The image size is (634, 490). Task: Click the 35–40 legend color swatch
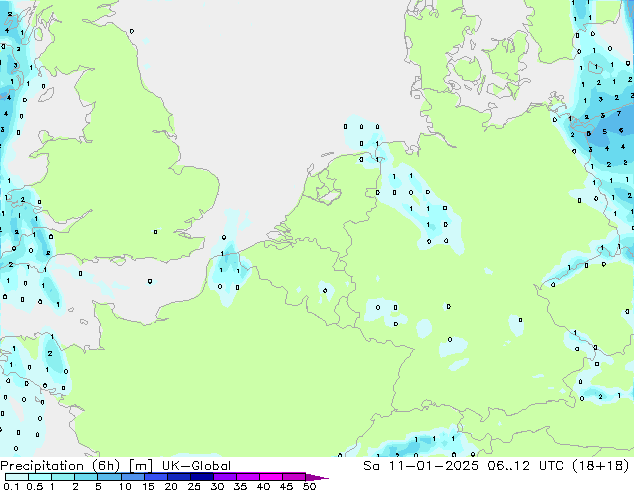click(247, 477)
